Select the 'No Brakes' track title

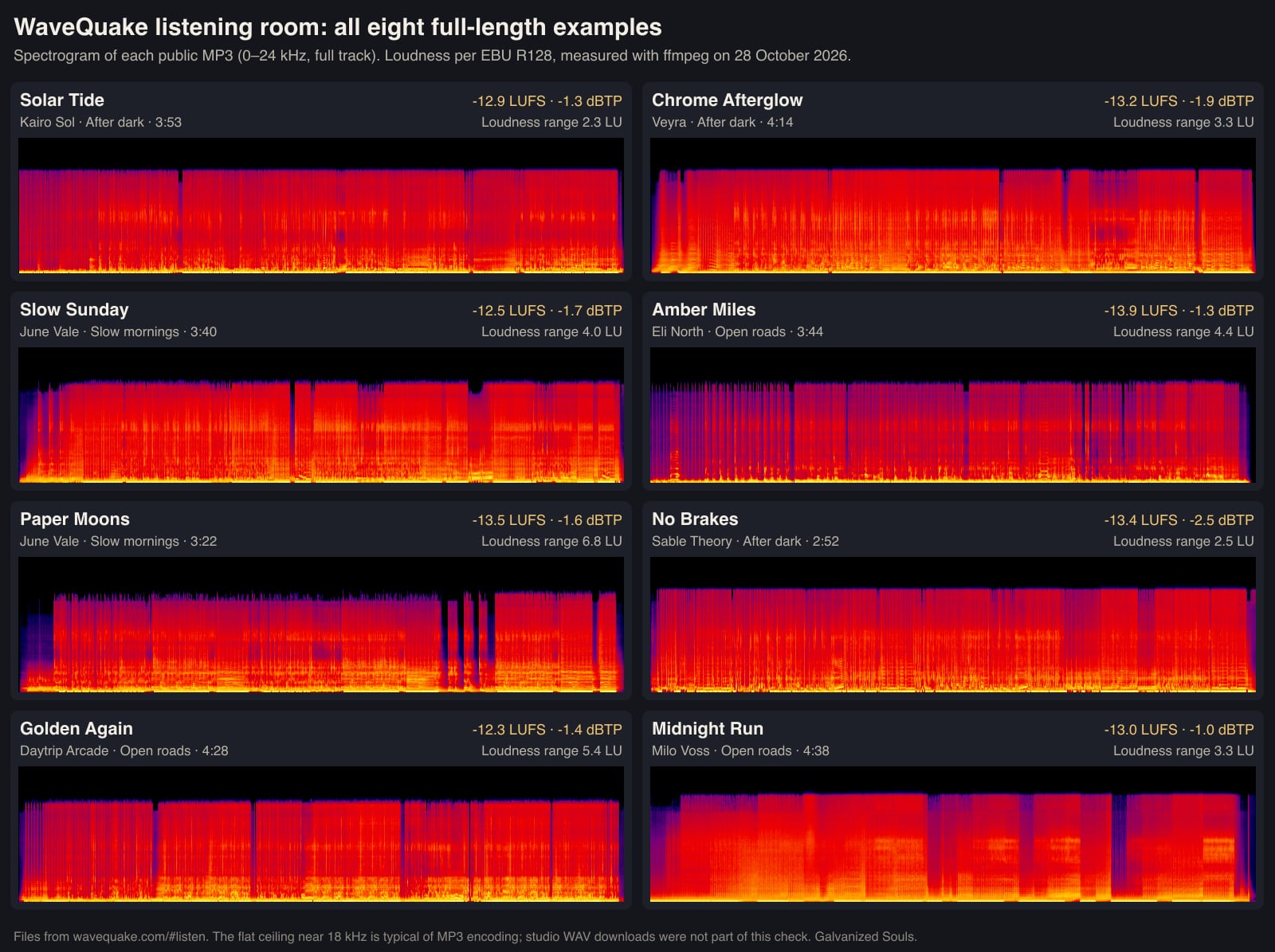[x=695, y=519]
